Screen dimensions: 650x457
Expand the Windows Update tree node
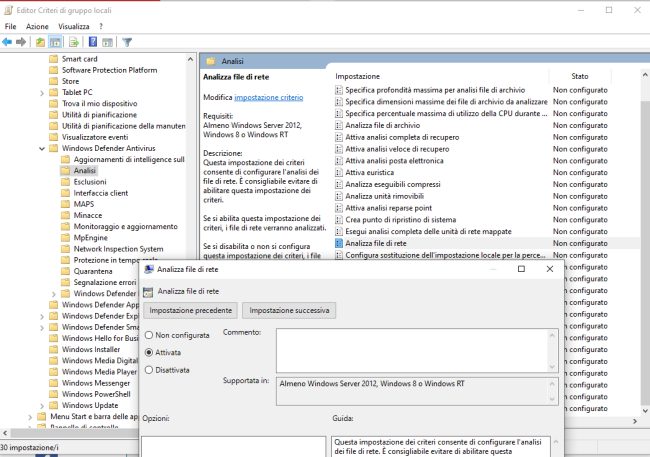point(41,405)
